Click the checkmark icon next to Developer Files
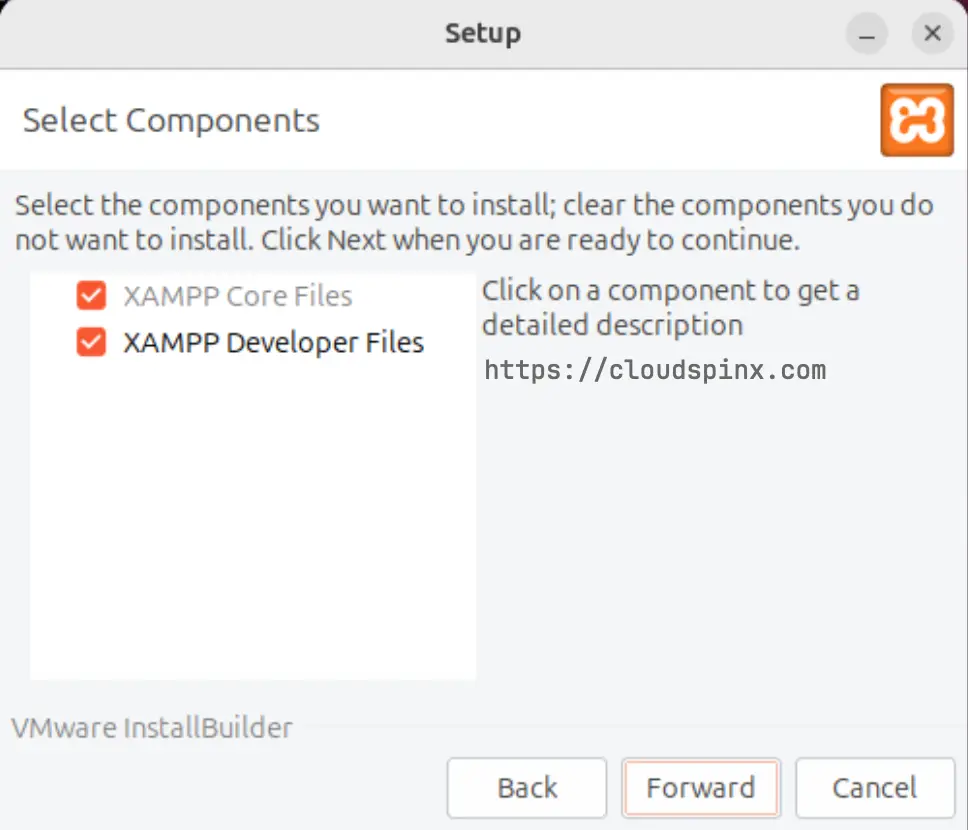The height and width of the screenshot is (830, 968). click(x=91, y=342)
